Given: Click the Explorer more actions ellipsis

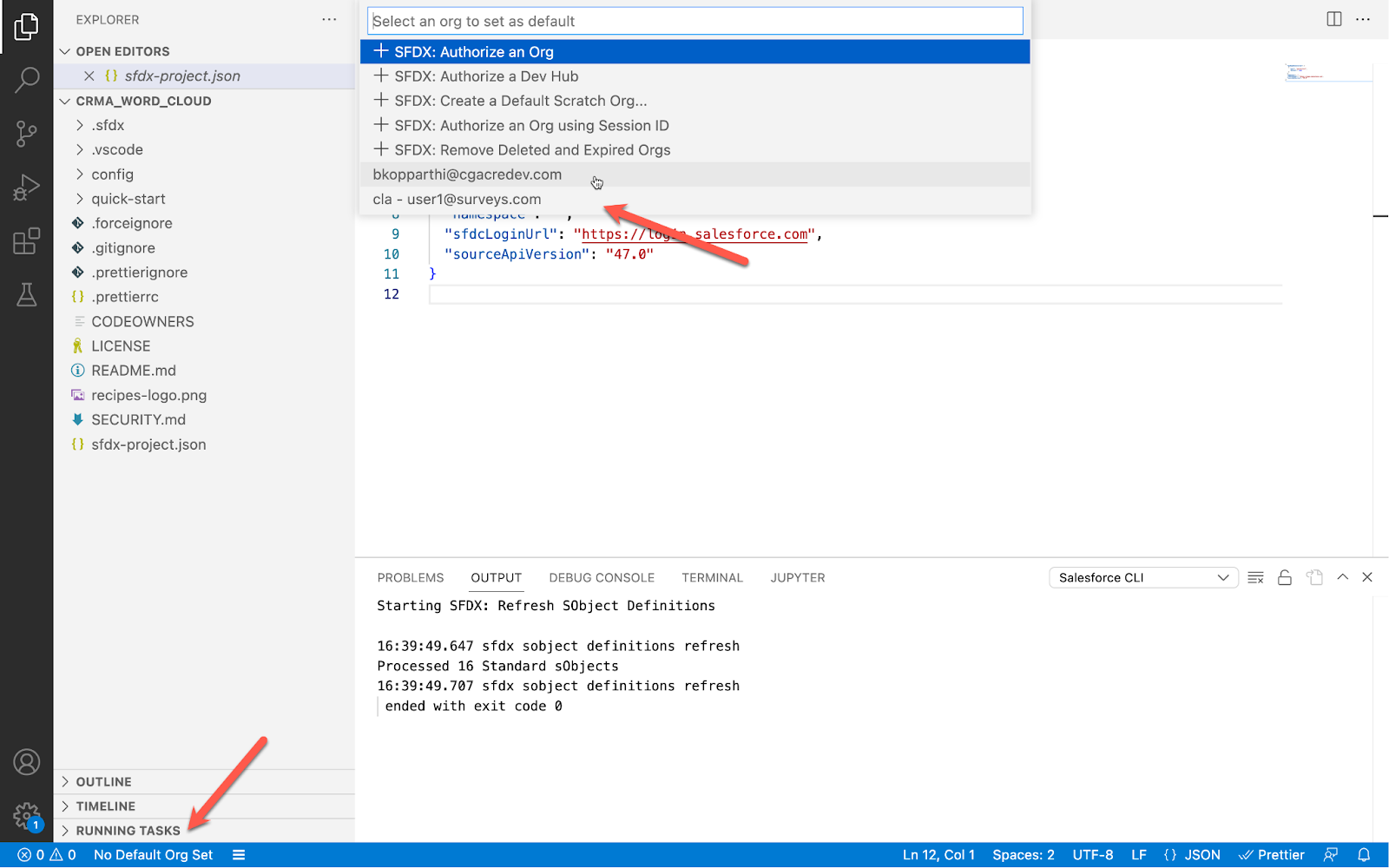Looking at the screenshot, I should (x=329, y=19).
